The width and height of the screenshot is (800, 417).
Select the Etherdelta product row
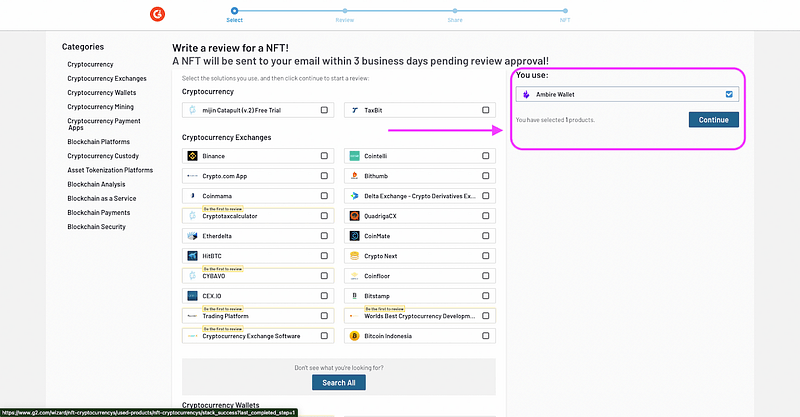pos(258,236)
